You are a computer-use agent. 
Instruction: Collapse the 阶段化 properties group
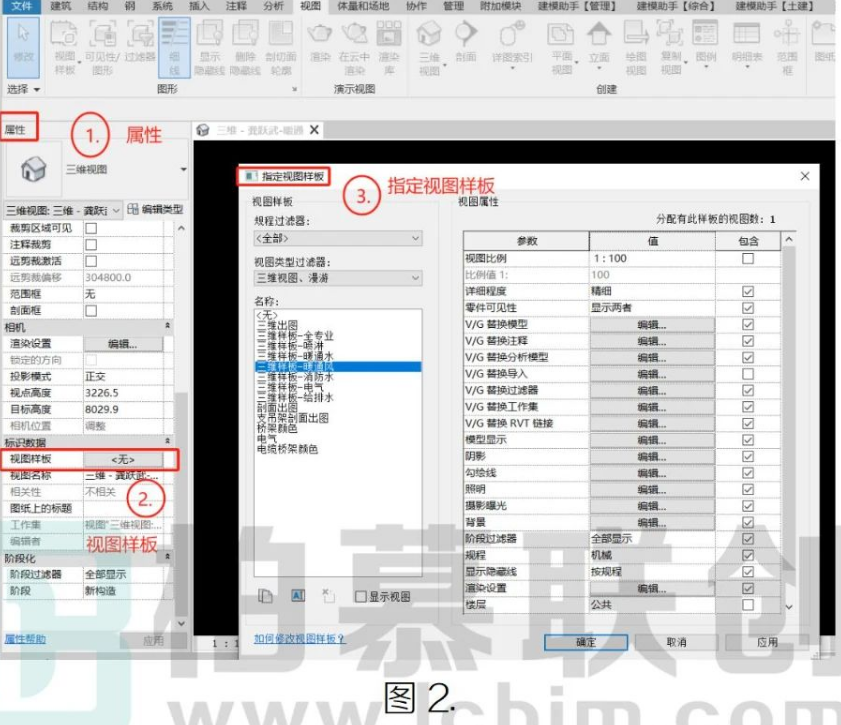pyautogui.click(x=167, y=557)
